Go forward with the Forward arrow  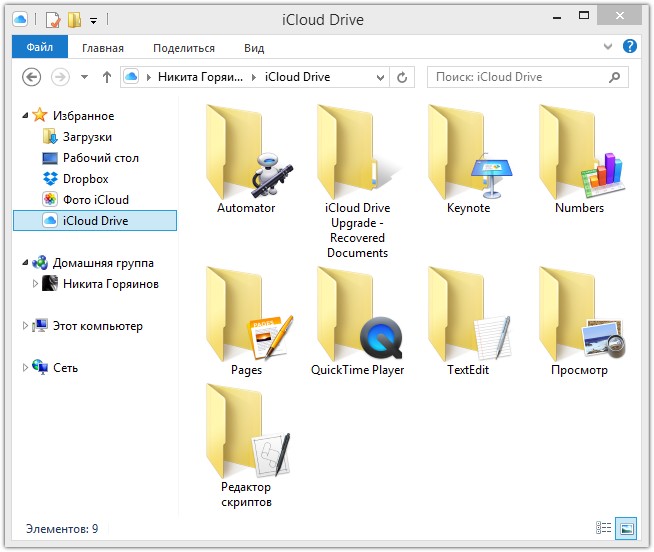pos(60,77)
